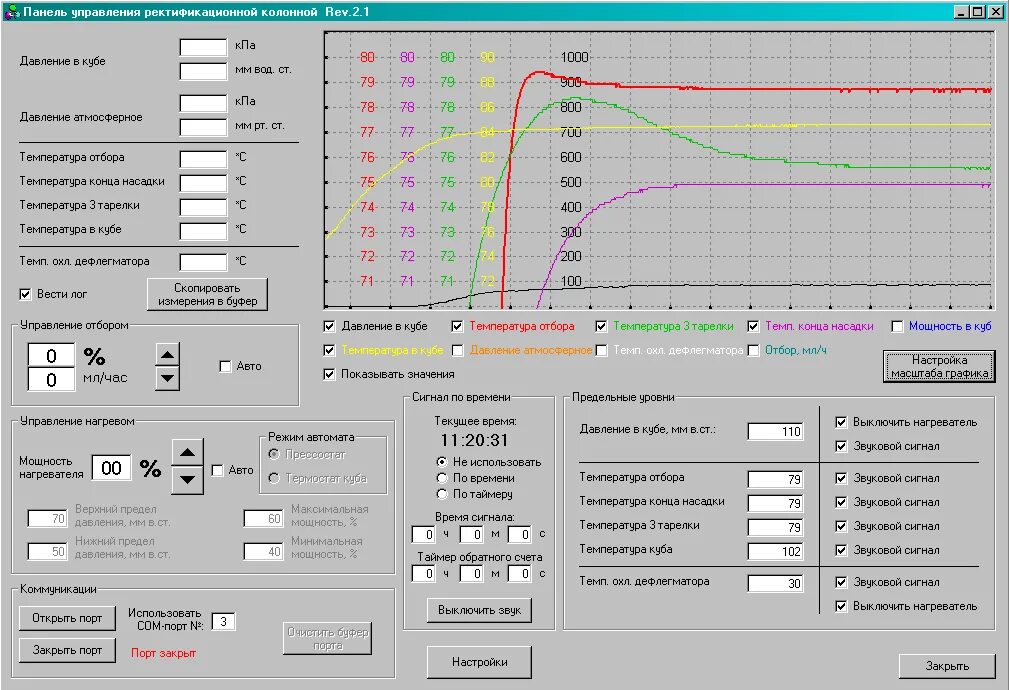
Task: Click the Закрыть button
Action: click(947, 666)
